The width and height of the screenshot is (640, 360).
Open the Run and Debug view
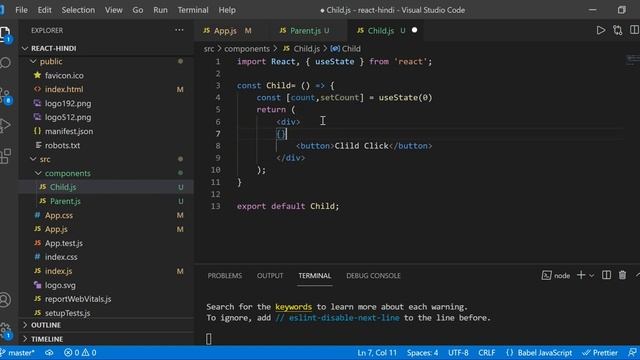[x=5, y=125]
